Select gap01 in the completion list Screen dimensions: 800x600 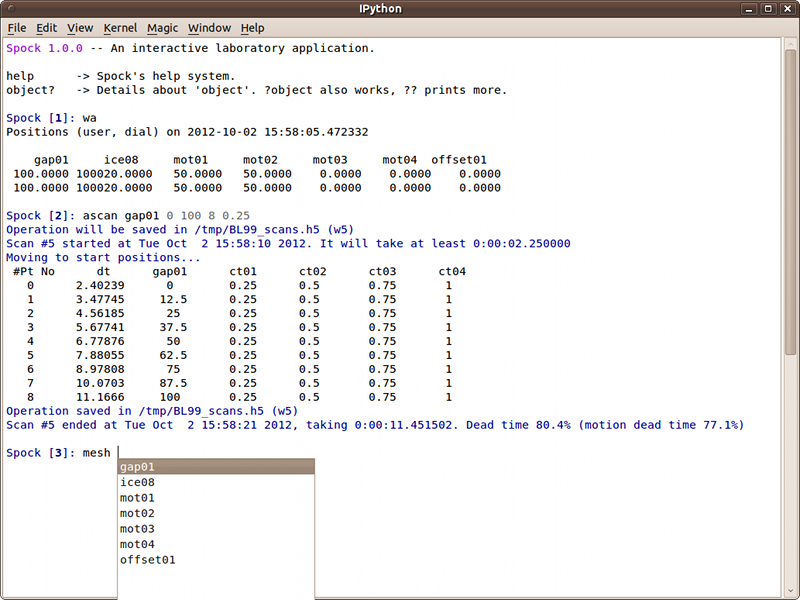coord(216,466)
